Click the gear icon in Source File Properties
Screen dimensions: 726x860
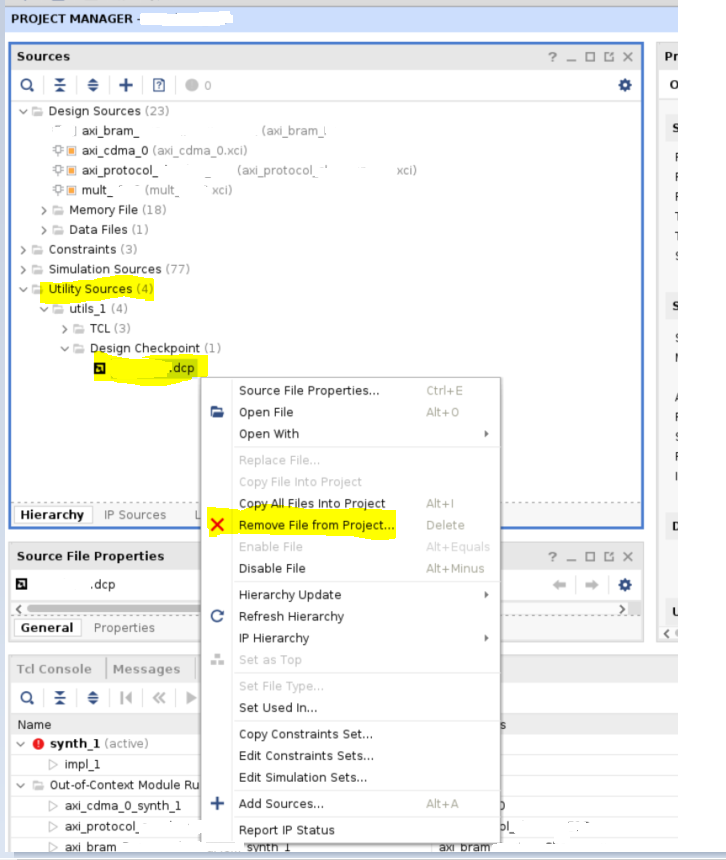coord(625,584)
